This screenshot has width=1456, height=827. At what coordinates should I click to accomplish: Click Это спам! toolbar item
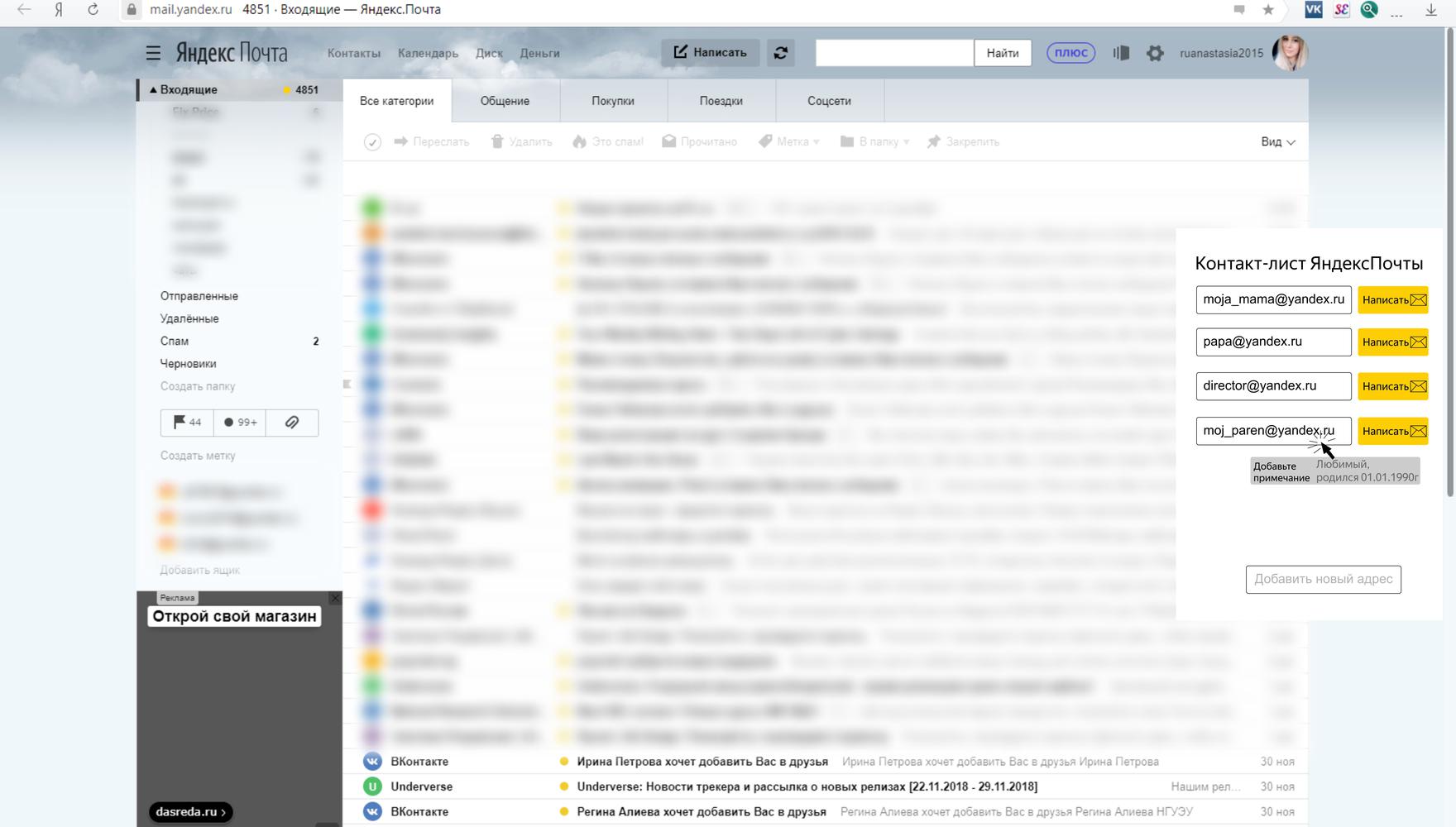tap(608, 142)
